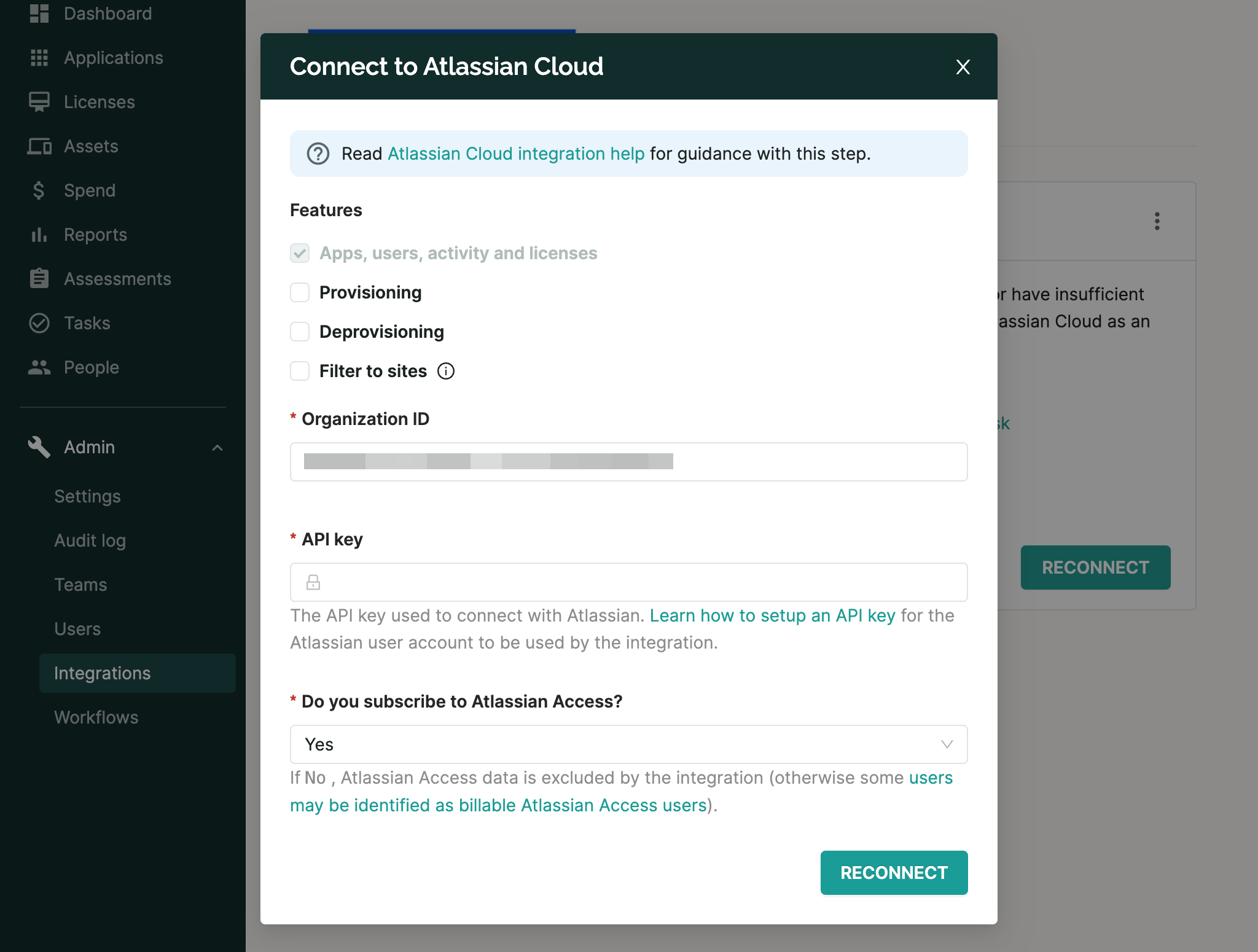Click the API key input field
Image resolution: width=1258 pixels, height=952 pixels.
click(629, 581)
